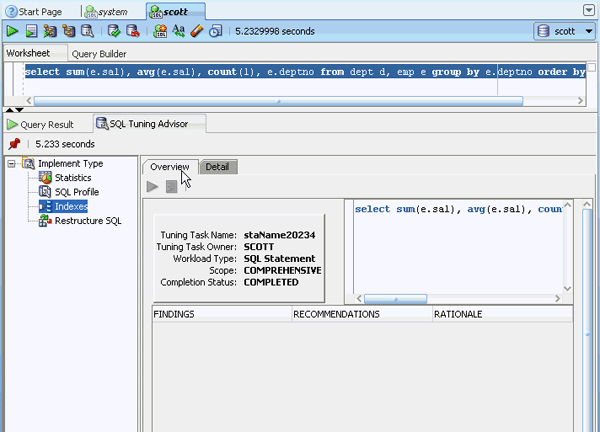Click the Run Script toolbar icon

tap(31, 31)
